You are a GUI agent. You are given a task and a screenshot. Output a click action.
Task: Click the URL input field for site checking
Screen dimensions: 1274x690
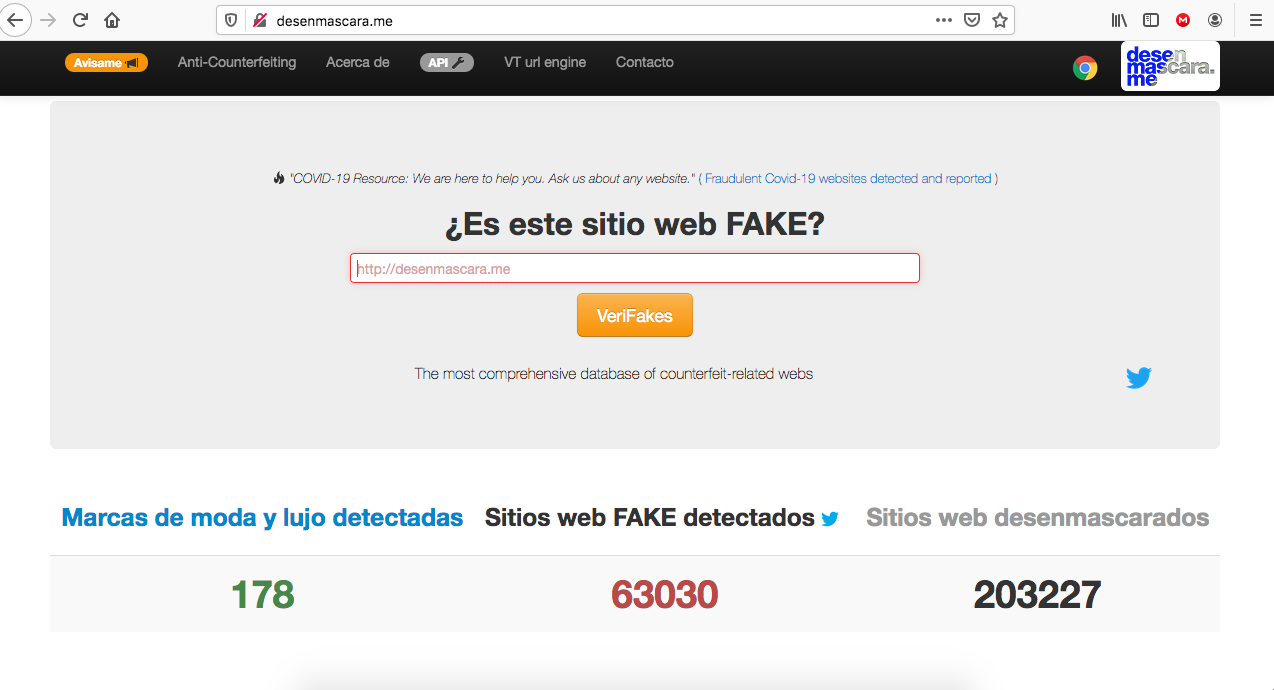(x=634, y=268)
